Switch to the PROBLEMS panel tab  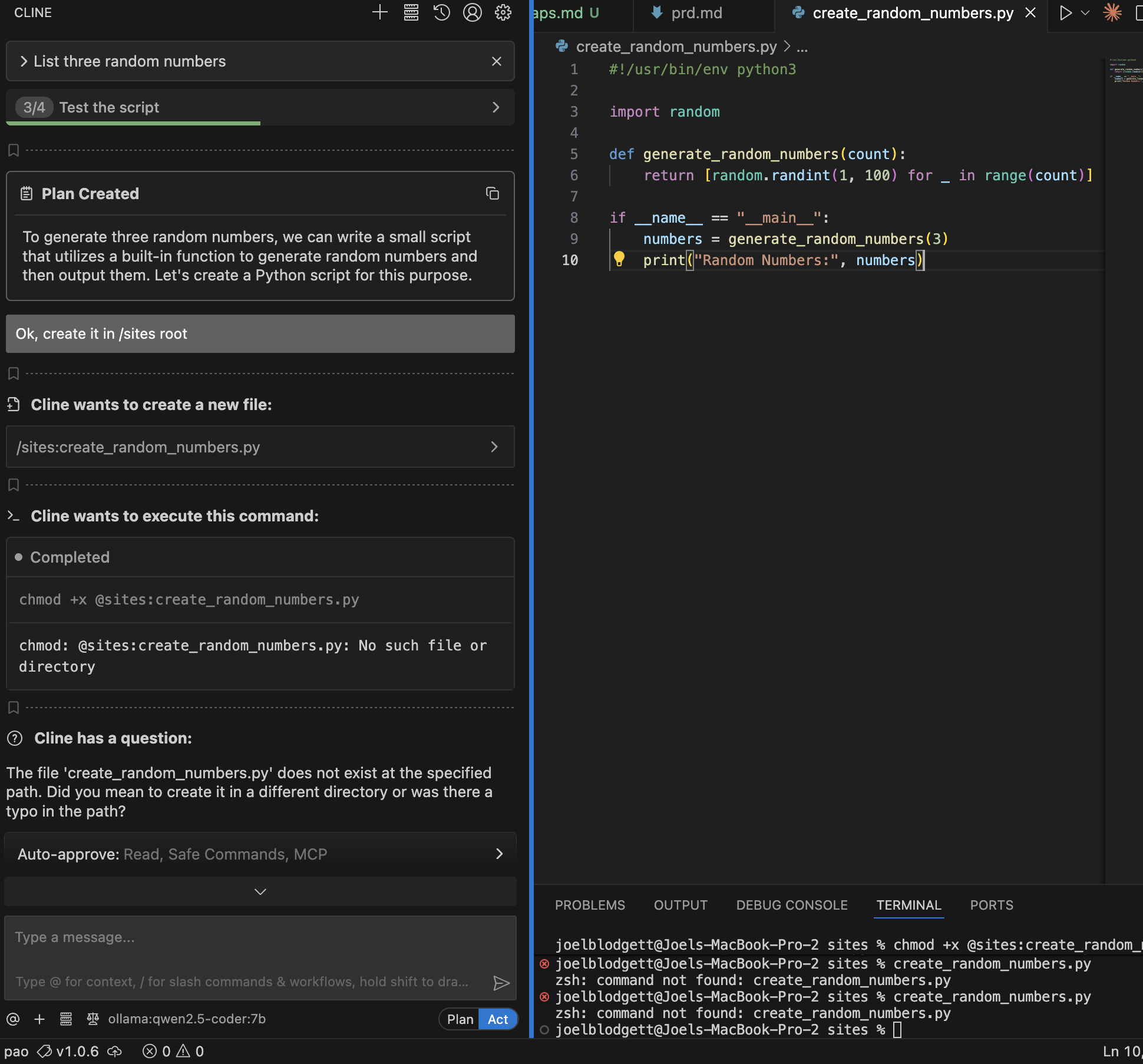(x=590, y=905)
